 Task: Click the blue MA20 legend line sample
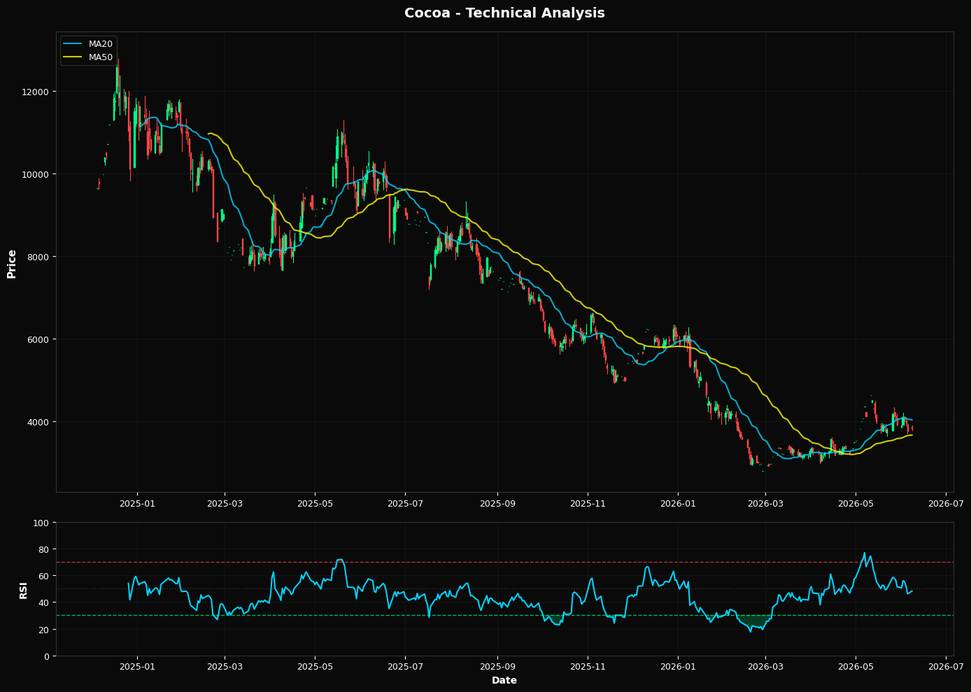[72, 45]
